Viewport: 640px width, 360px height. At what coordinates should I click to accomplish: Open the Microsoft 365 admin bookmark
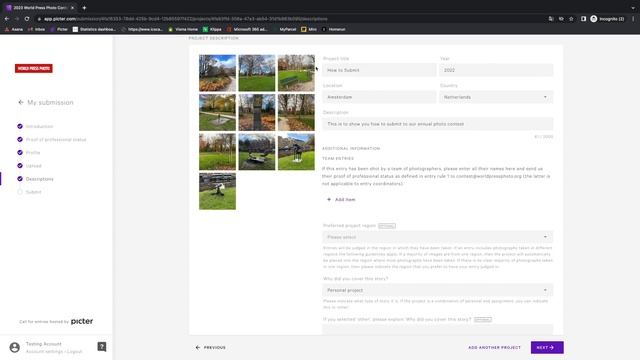247,29
